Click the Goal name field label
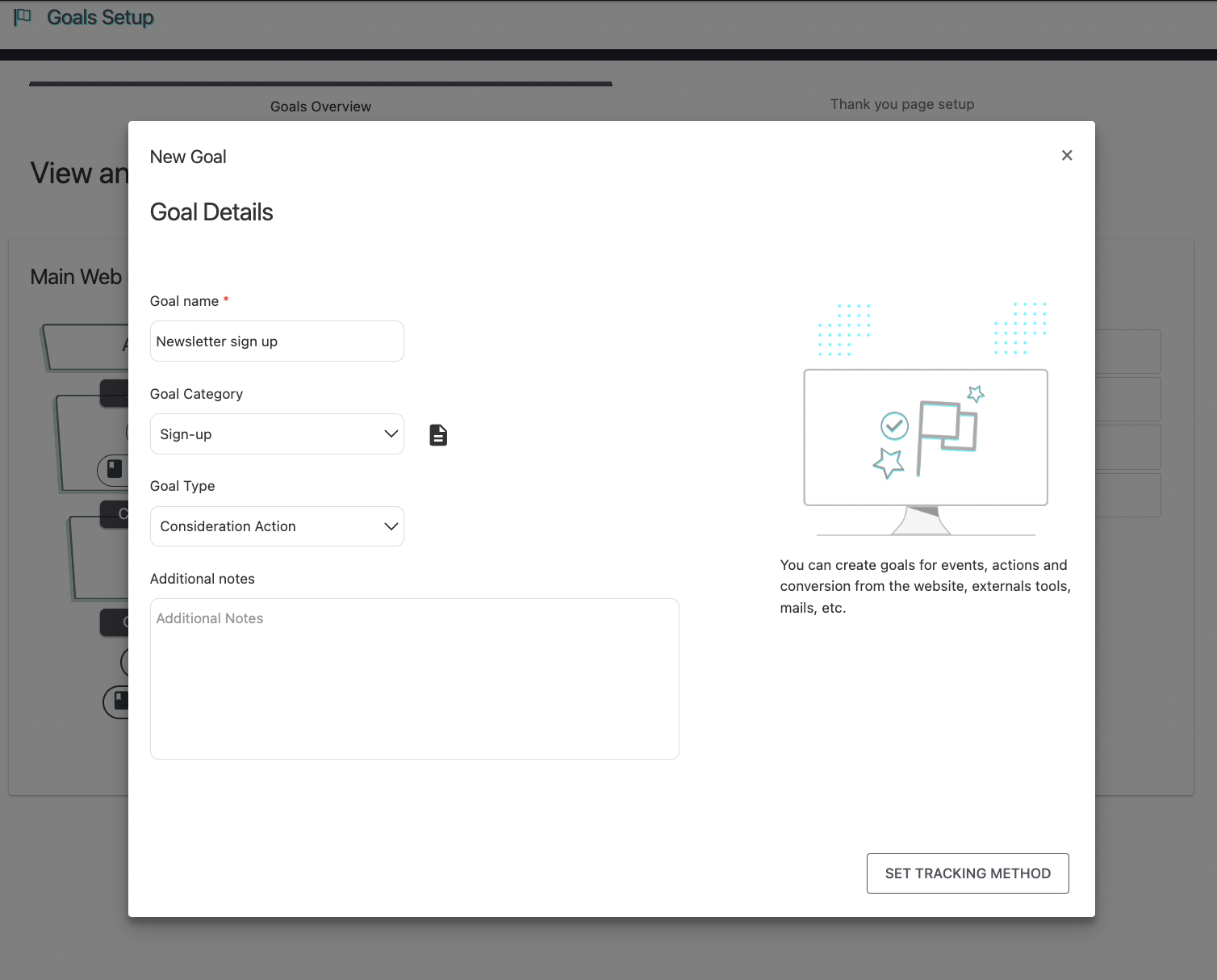Screen dimensions: 1217x980 pos(184,301)
